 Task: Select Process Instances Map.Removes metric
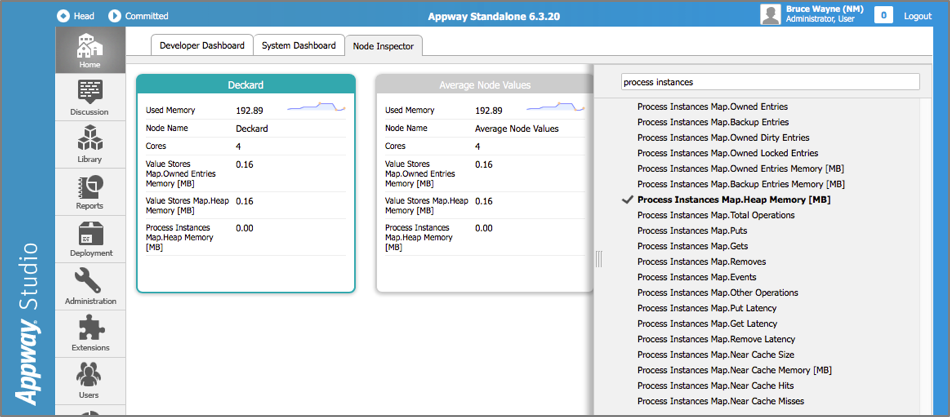click(x=702, y=262)
